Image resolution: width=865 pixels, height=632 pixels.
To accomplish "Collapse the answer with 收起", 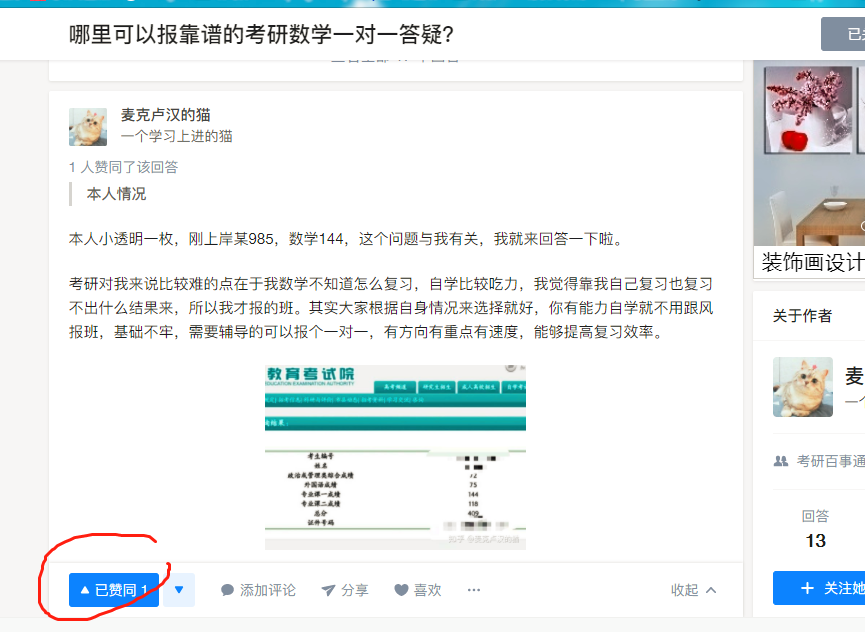I will [x=693, y=590].
